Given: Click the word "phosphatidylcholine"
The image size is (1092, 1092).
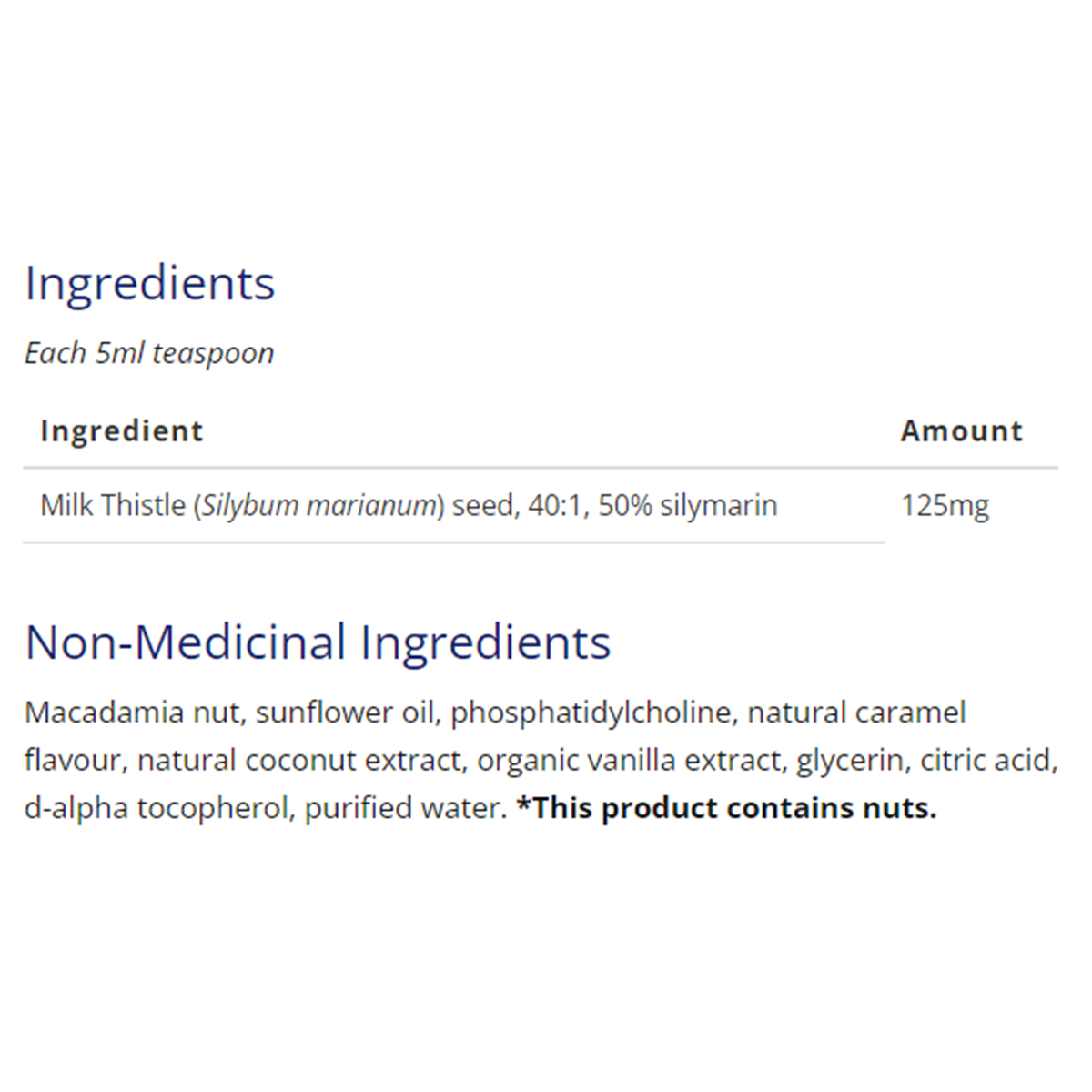Looking at the screenshot, I should (591, 712).
